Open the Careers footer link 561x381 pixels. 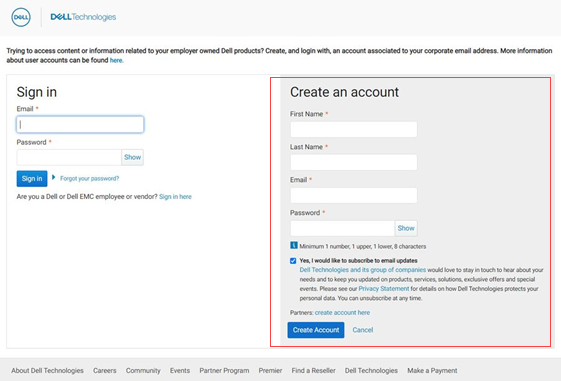click(104, 371)
